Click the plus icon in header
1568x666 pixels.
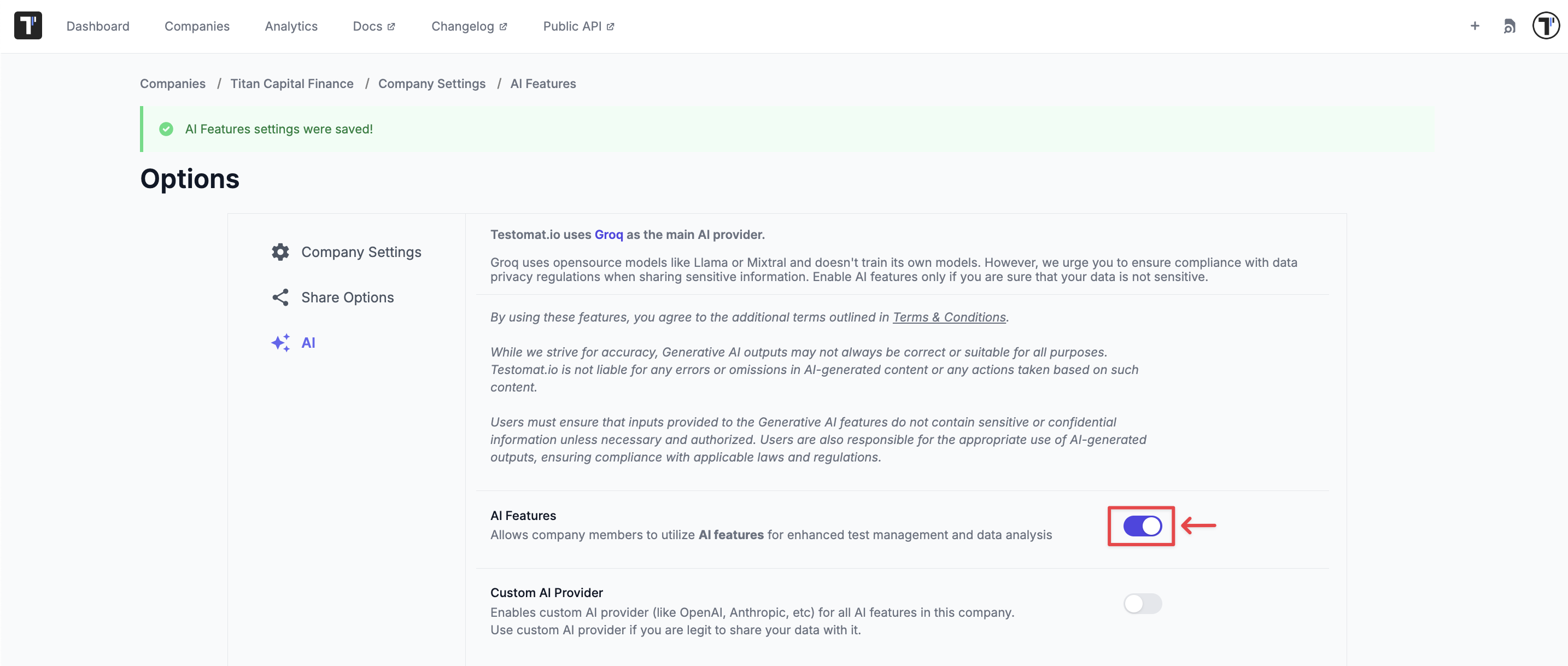1475,26
